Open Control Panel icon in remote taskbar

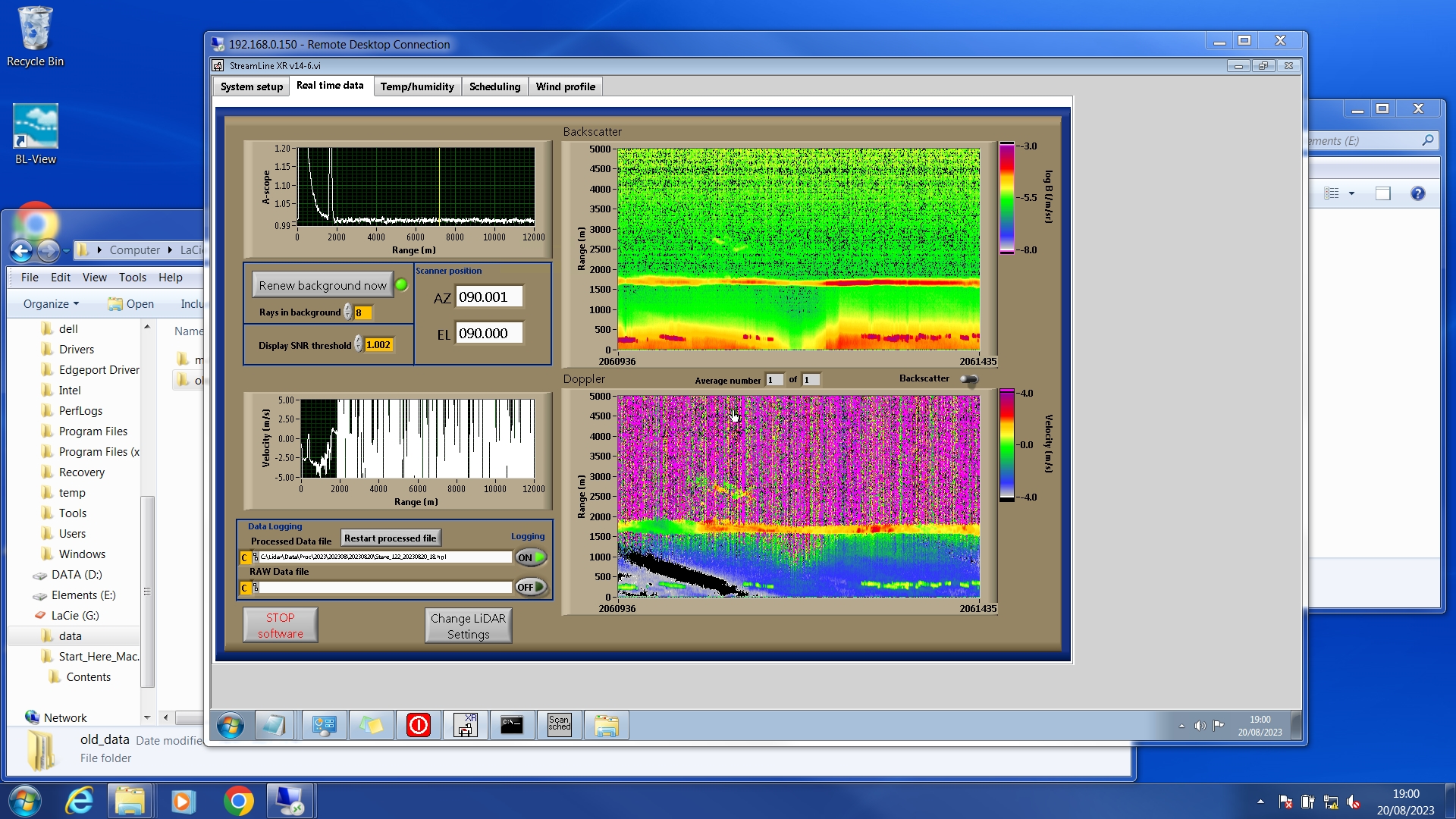[x=324, y=726]
